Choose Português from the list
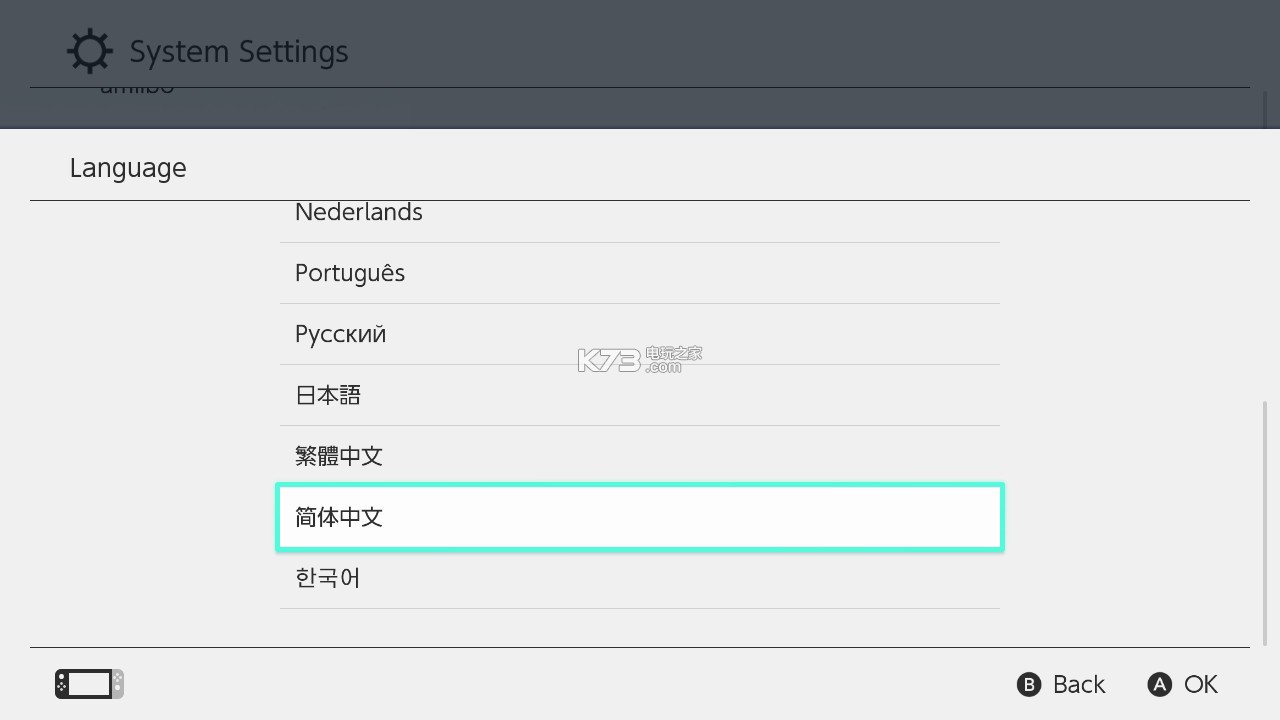This screenshot has width=1280, height=720. point(640,272)
